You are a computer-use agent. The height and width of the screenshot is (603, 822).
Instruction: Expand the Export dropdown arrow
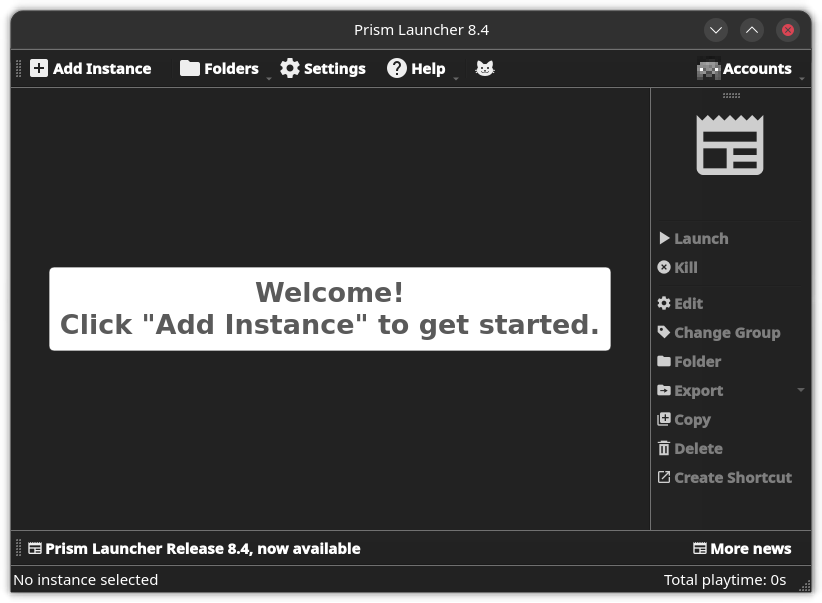(801, 390)
